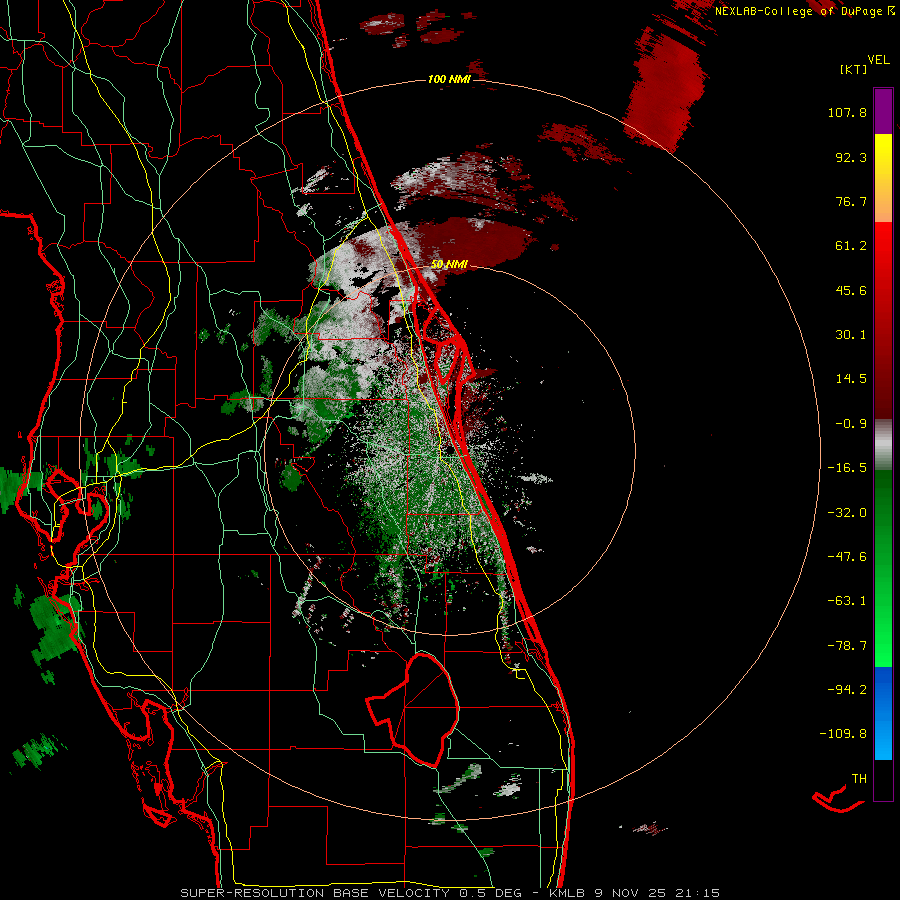Click the -78.7 legend value
Screen dimensions: 900x900
pos(847,646)
